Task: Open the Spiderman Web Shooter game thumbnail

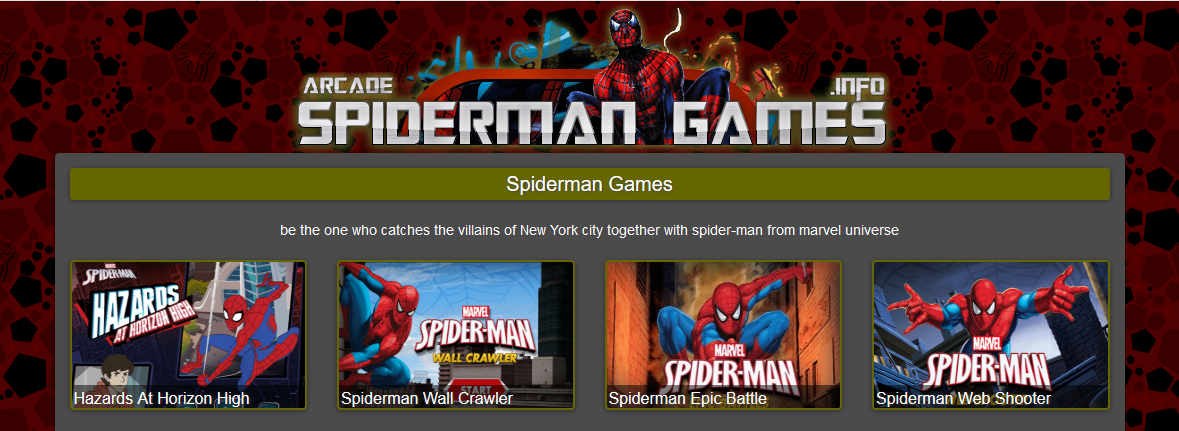Action: tap(990, 335)
